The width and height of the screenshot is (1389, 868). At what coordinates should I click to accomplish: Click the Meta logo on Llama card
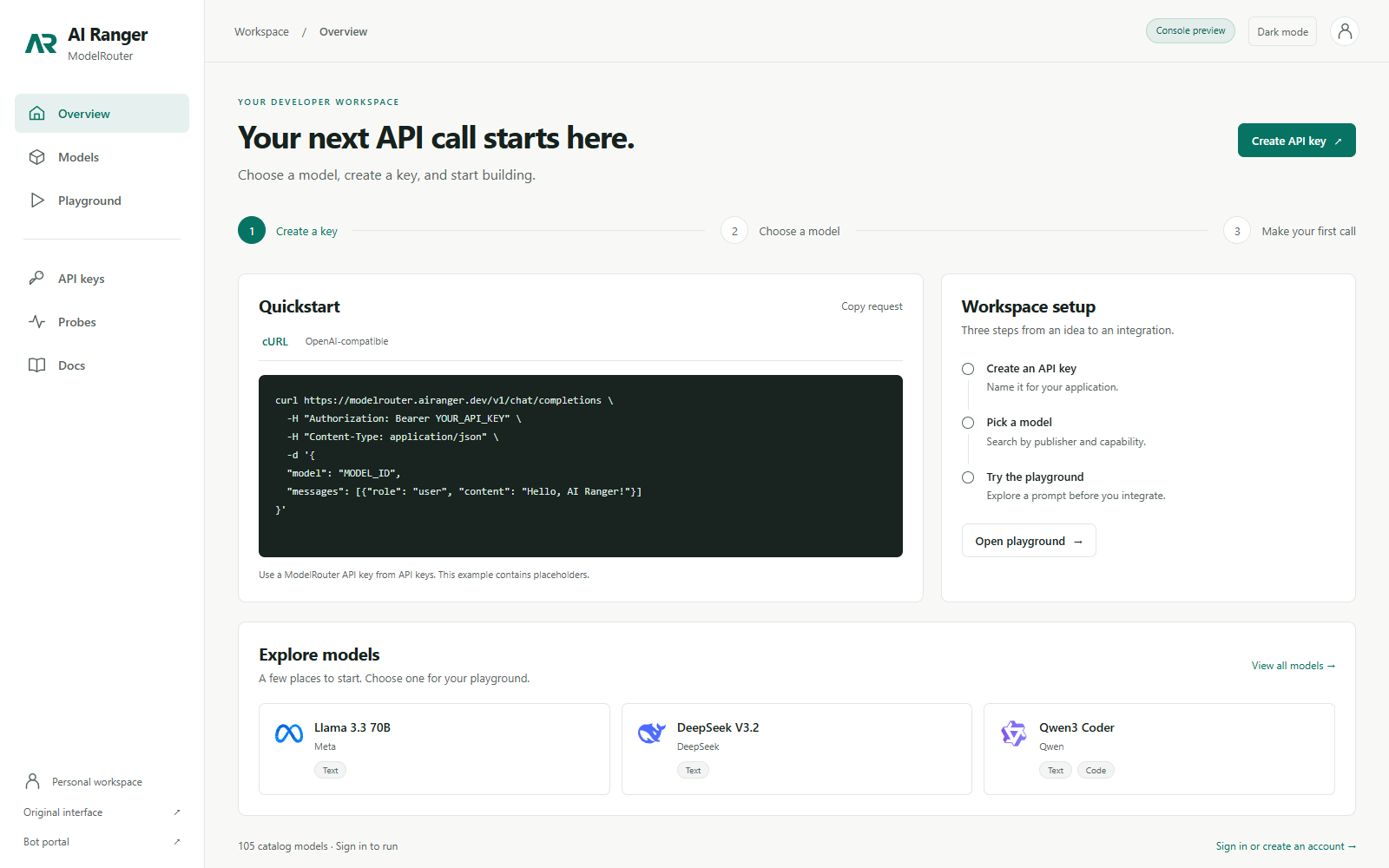tap(289, 733)
